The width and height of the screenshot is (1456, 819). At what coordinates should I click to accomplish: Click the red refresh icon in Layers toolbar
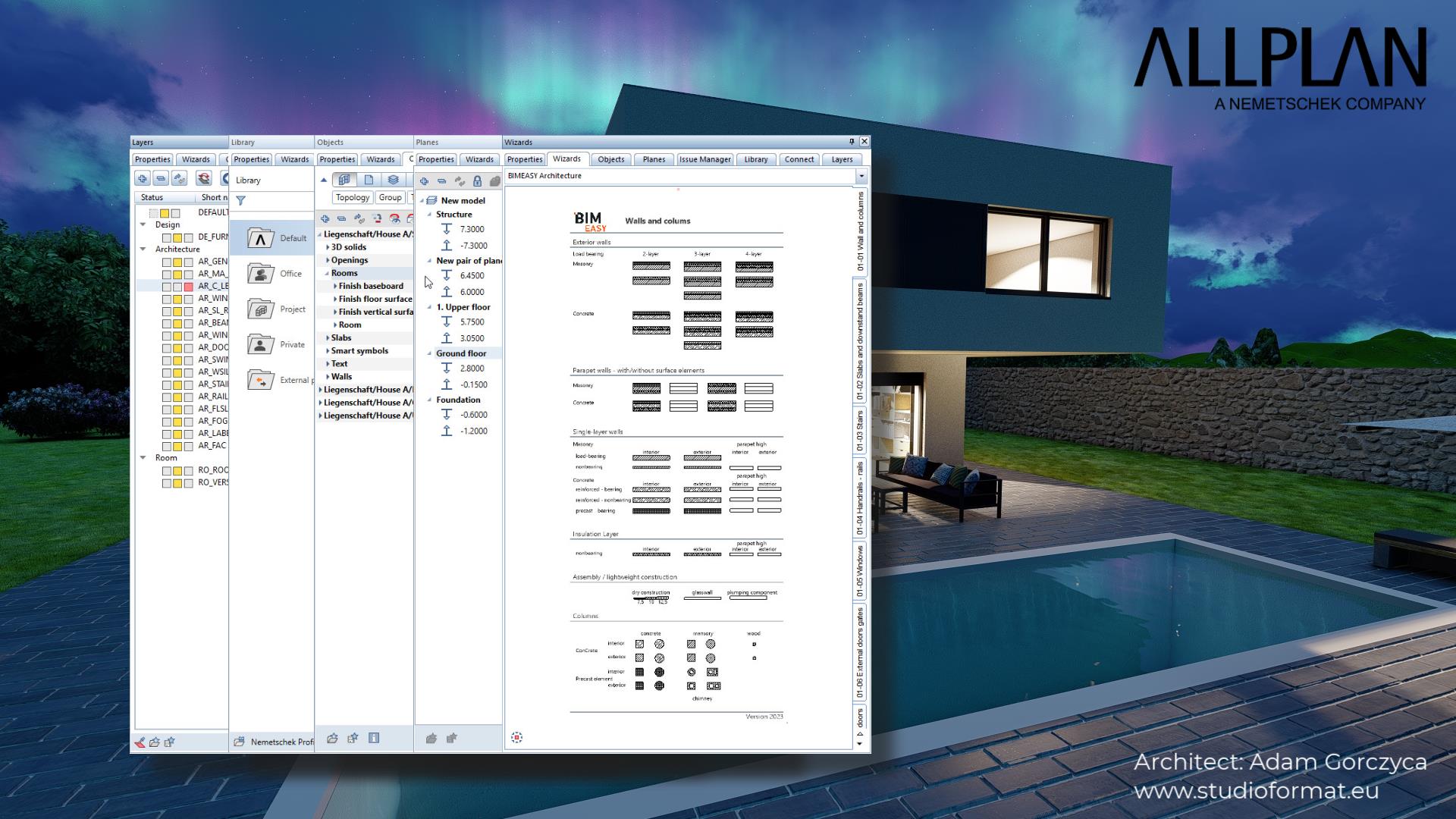(203, 178)
